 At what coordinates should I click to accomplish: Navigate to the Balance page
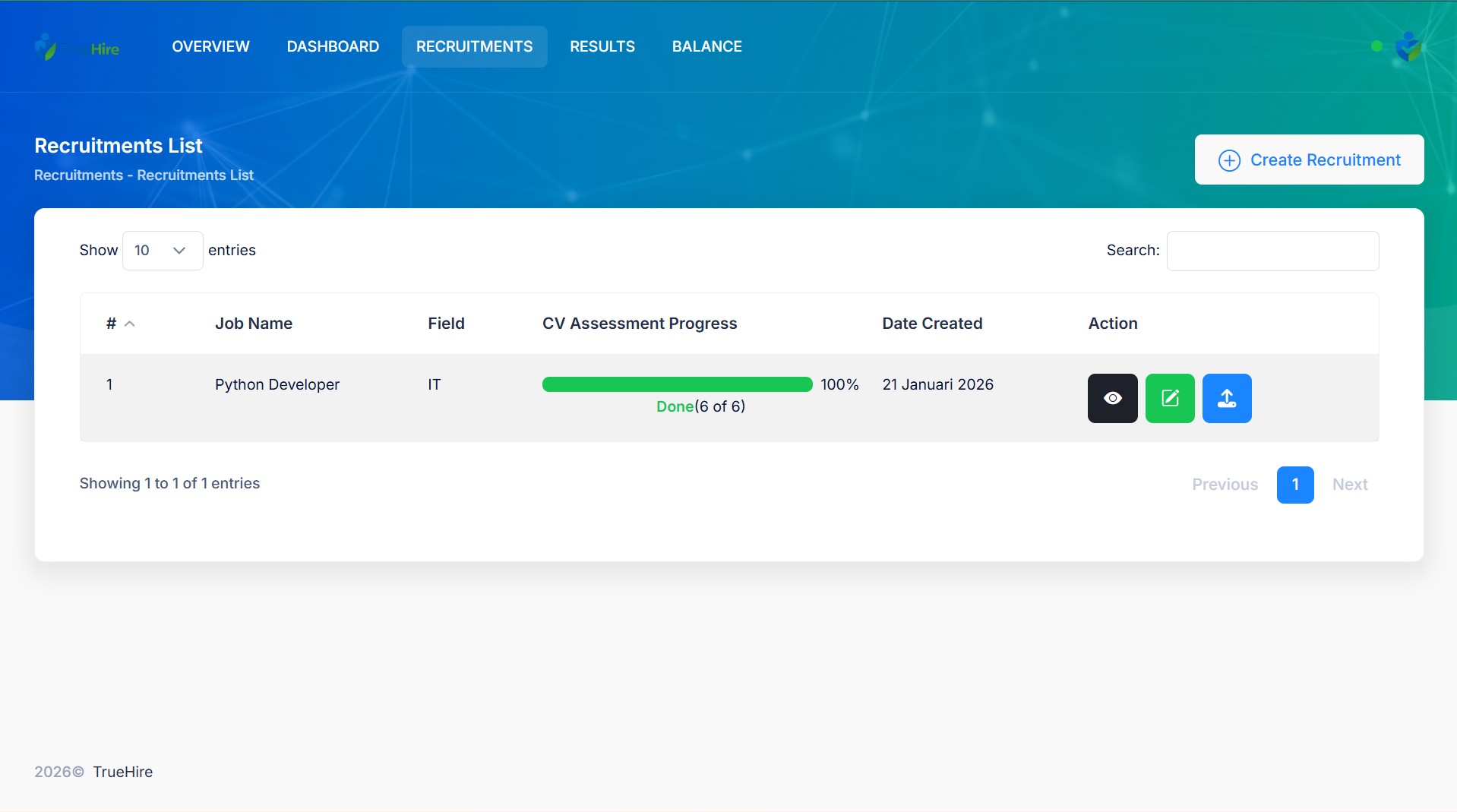[x=706, y=46]
